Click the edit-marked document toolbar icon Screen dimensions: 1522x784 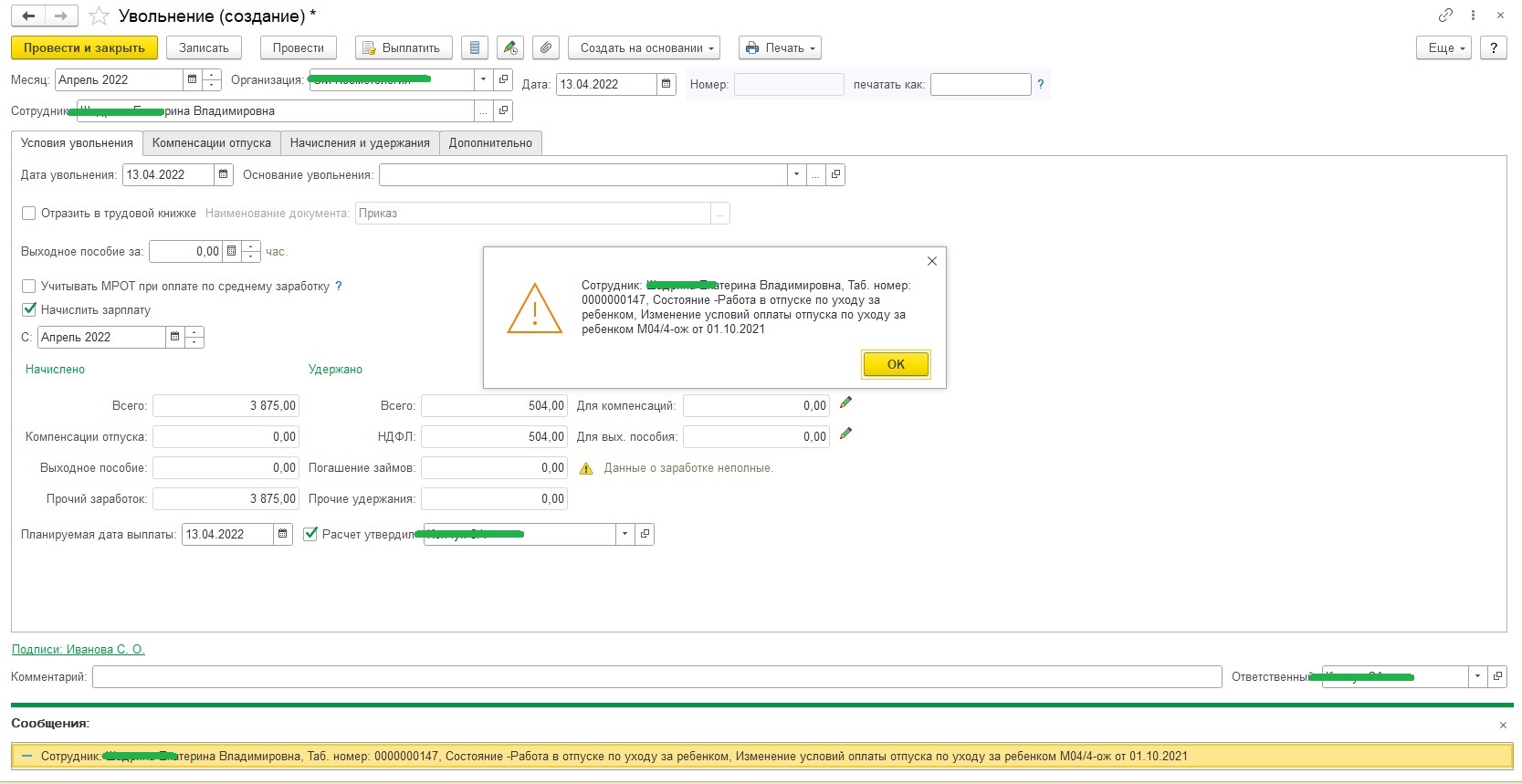coord(510,47)
